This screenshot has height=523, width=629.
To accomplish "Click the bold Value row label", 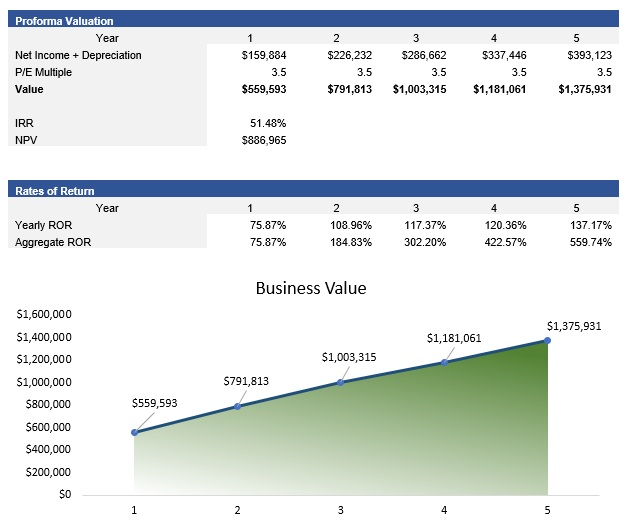I will [x=29, y=89].
